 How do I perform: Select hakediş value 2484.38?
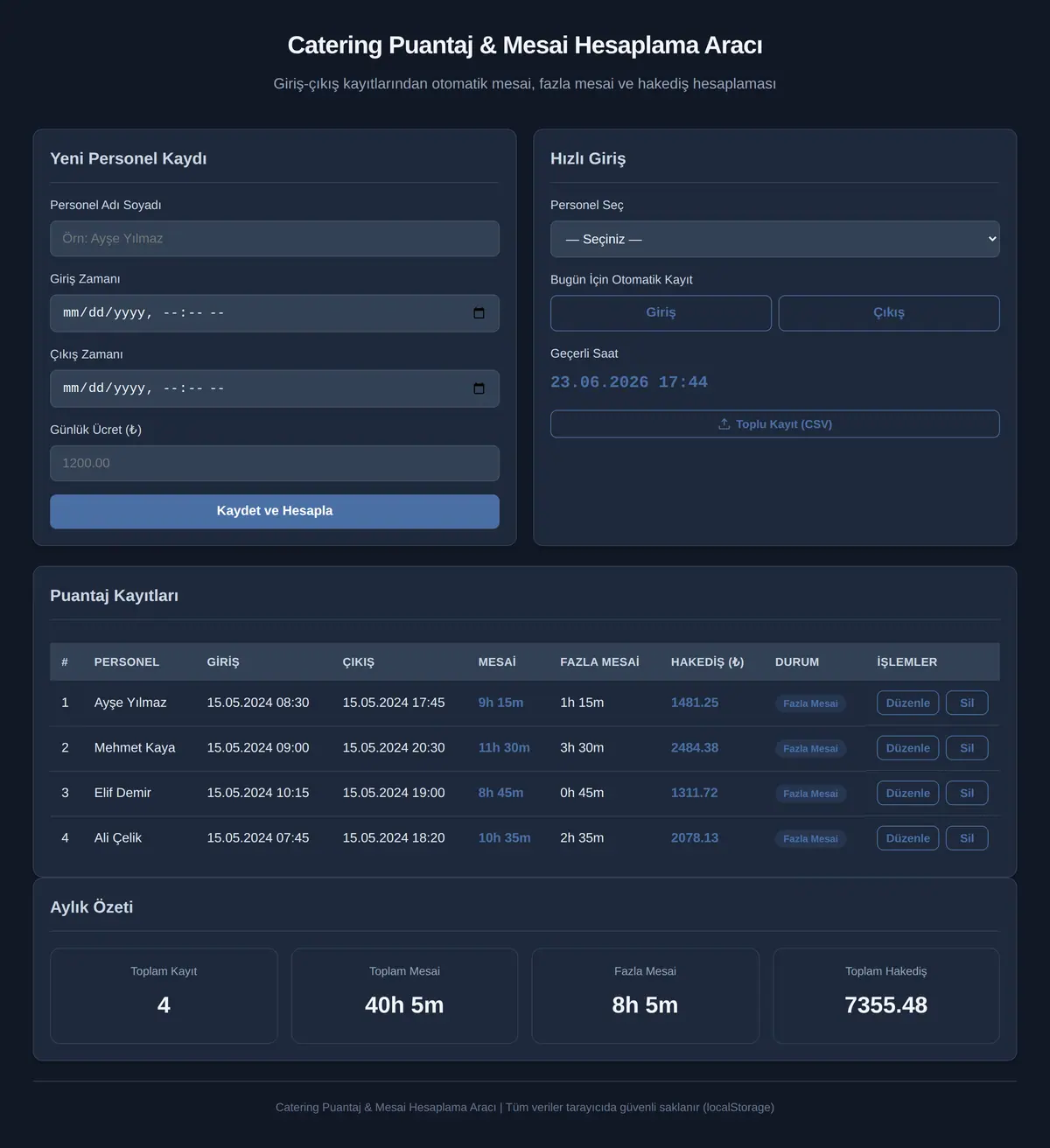[x=695, y=747]
